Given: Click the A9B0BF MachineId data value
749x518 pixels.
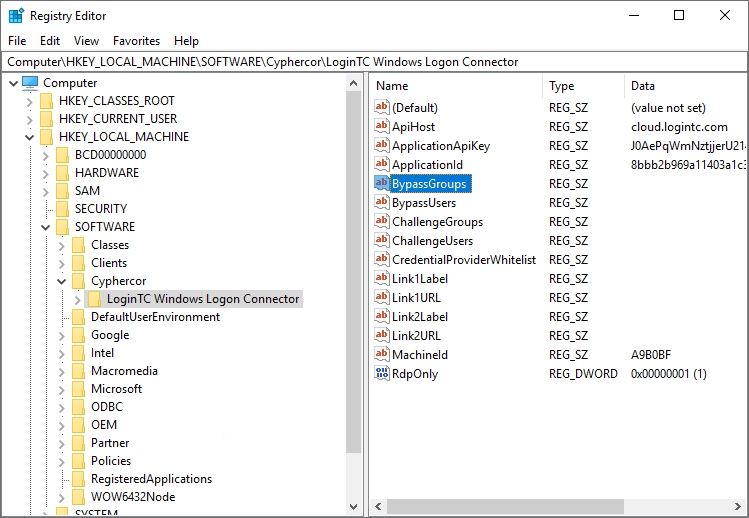Looking at the screenshot, I should (x=651, y=355).
